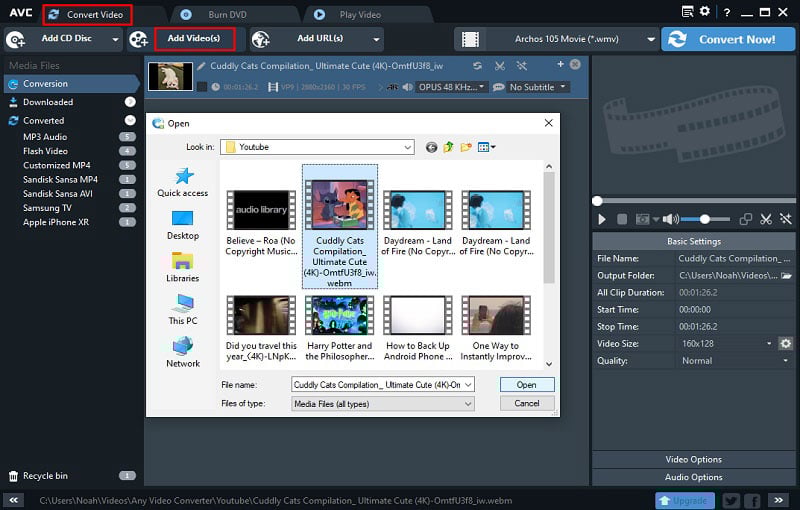Select This PC in Open dialog places
Viewport: 800px width, 510px height.
pos(183,310)
